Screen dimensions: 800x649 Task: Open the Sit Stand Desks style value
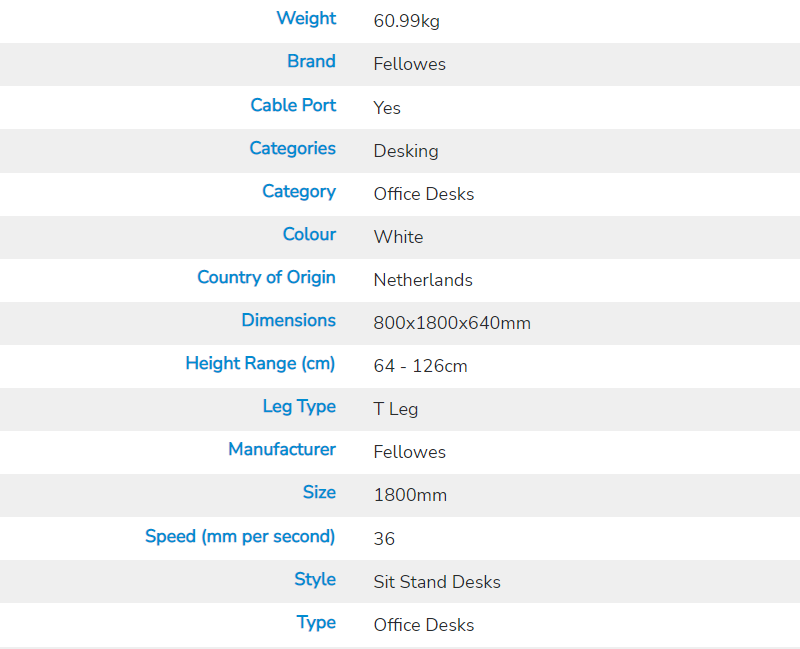(x=437, y=582)
